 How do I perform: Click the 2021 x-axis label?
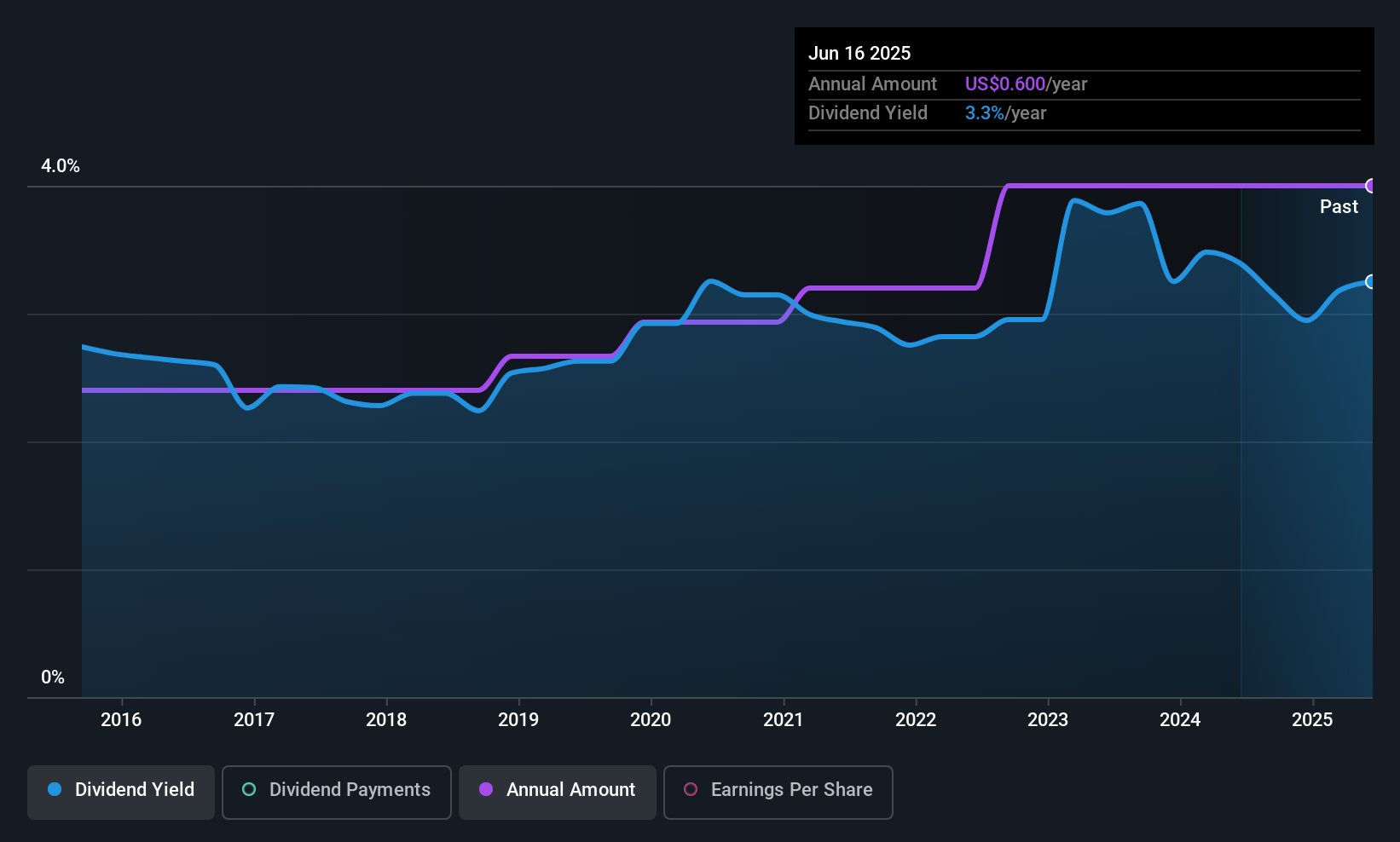click(784, 719)
